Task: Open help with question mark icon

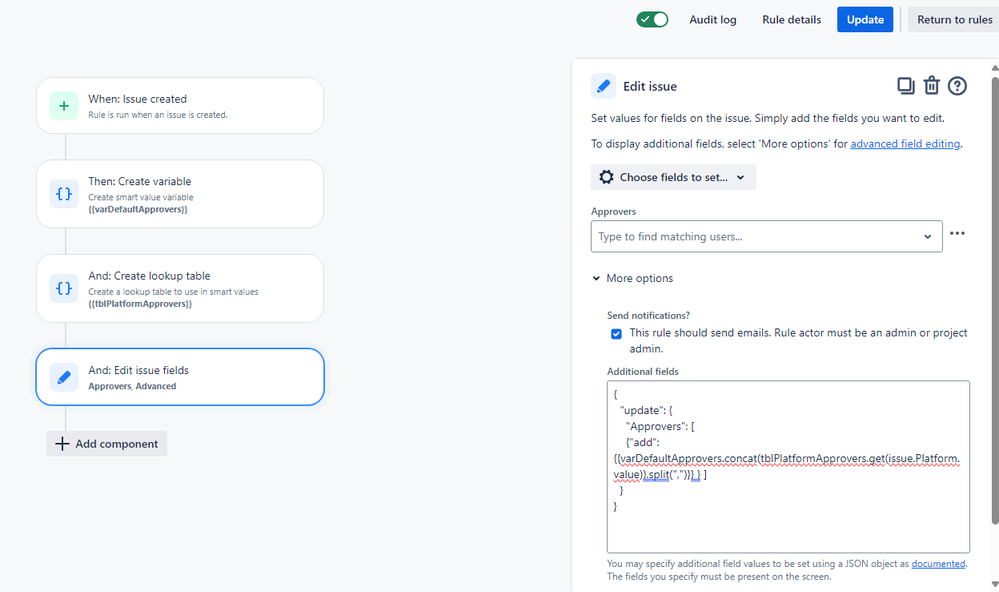Action: (957, 85)
